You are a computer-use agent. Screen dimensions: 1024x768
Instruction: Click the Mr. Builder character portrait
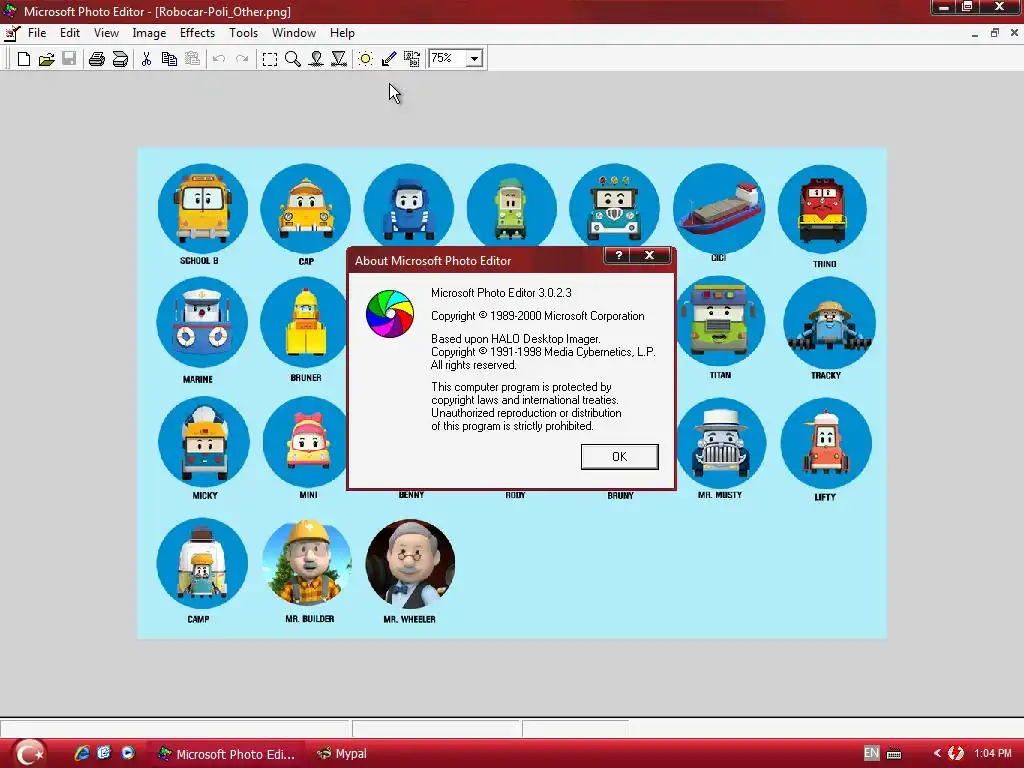307,564
